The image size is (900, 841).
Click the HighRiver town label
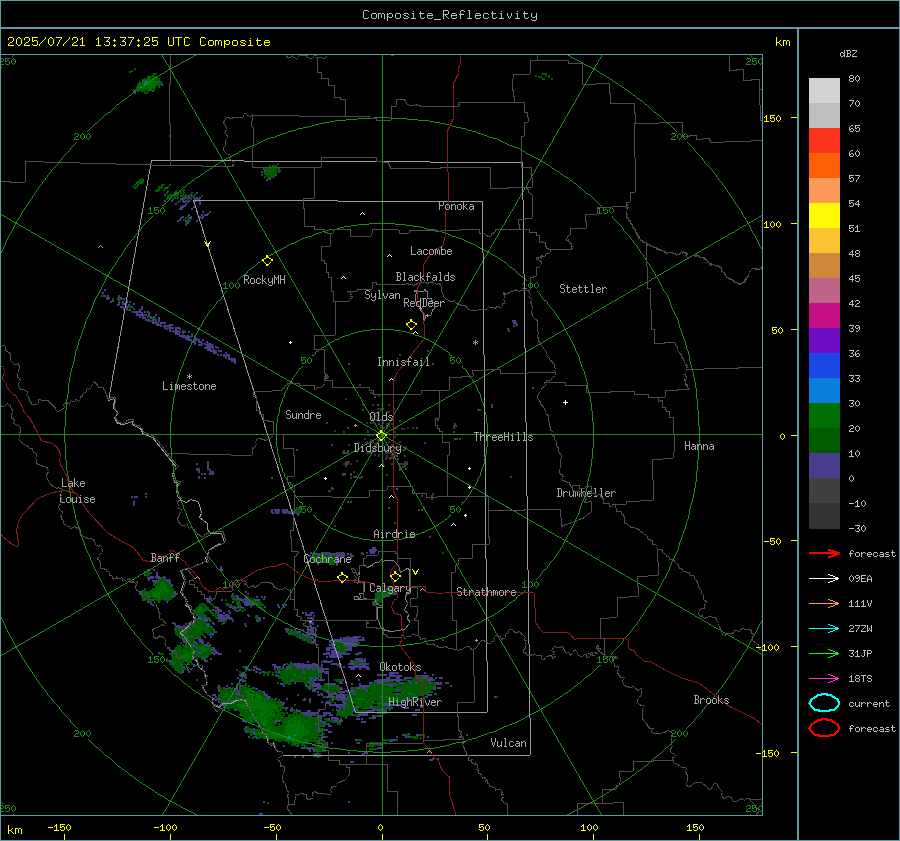(x=415, y=702)
